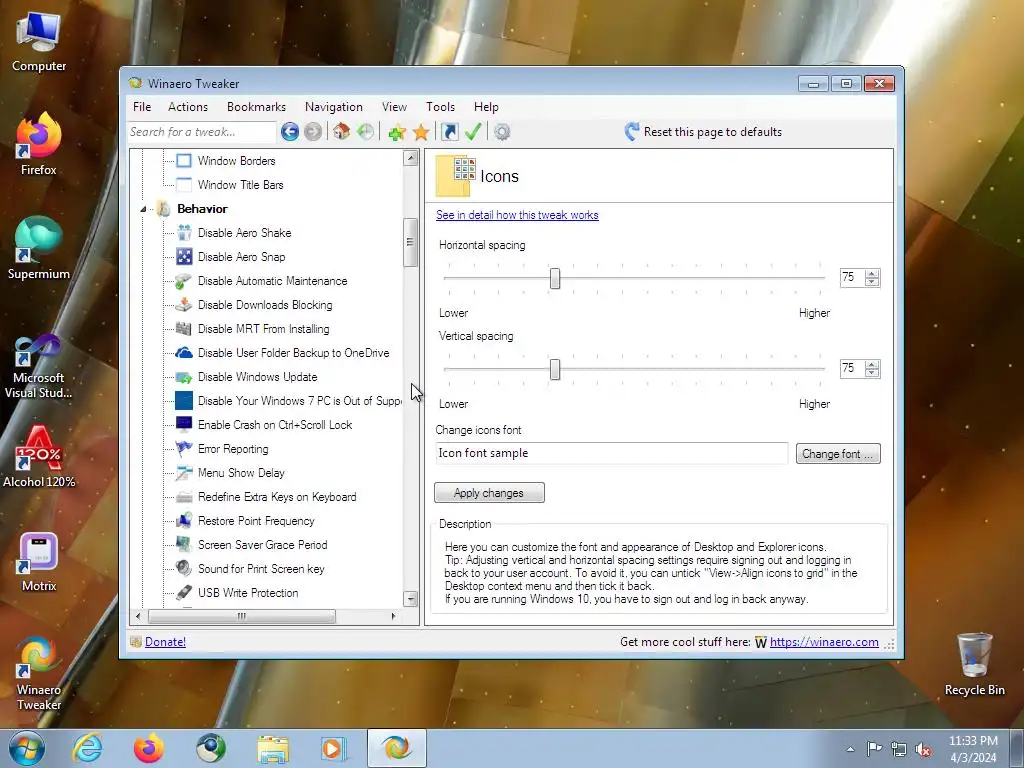
Task: Click the Donate! link
Action: coord(165,642)
